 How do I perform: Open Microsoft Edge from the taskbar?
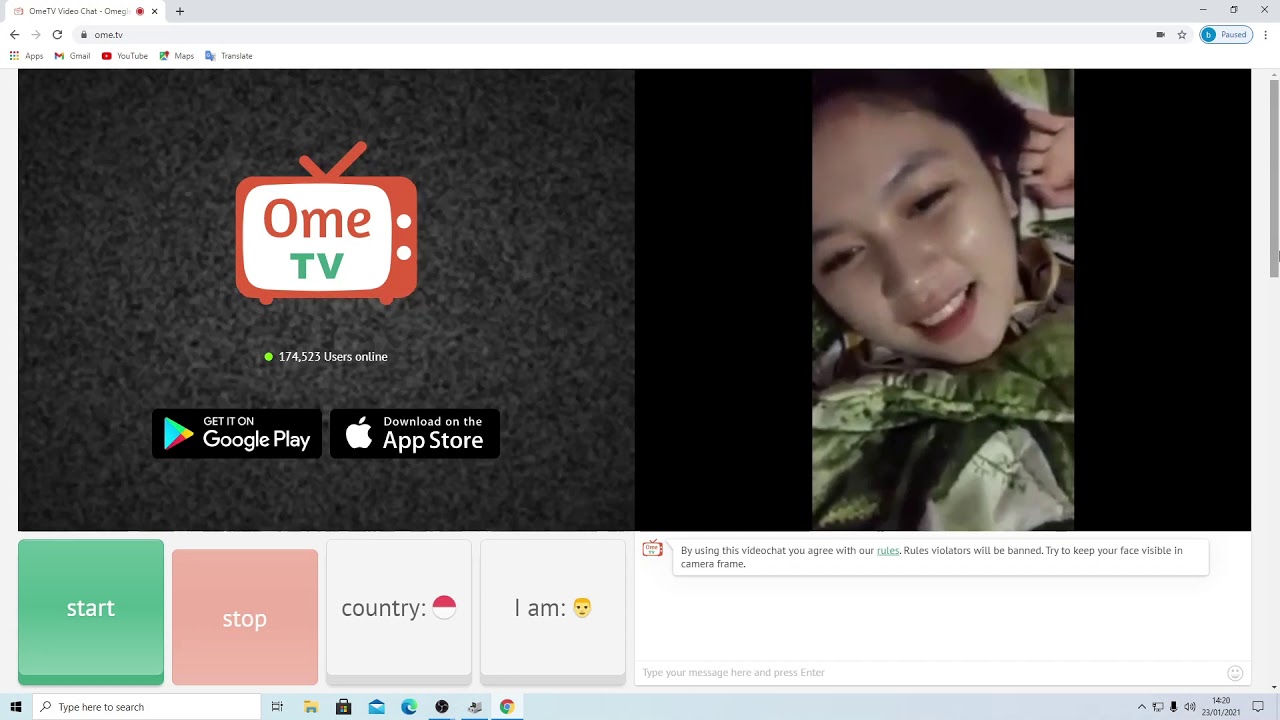pyautogui.click(x=409, y=707)
